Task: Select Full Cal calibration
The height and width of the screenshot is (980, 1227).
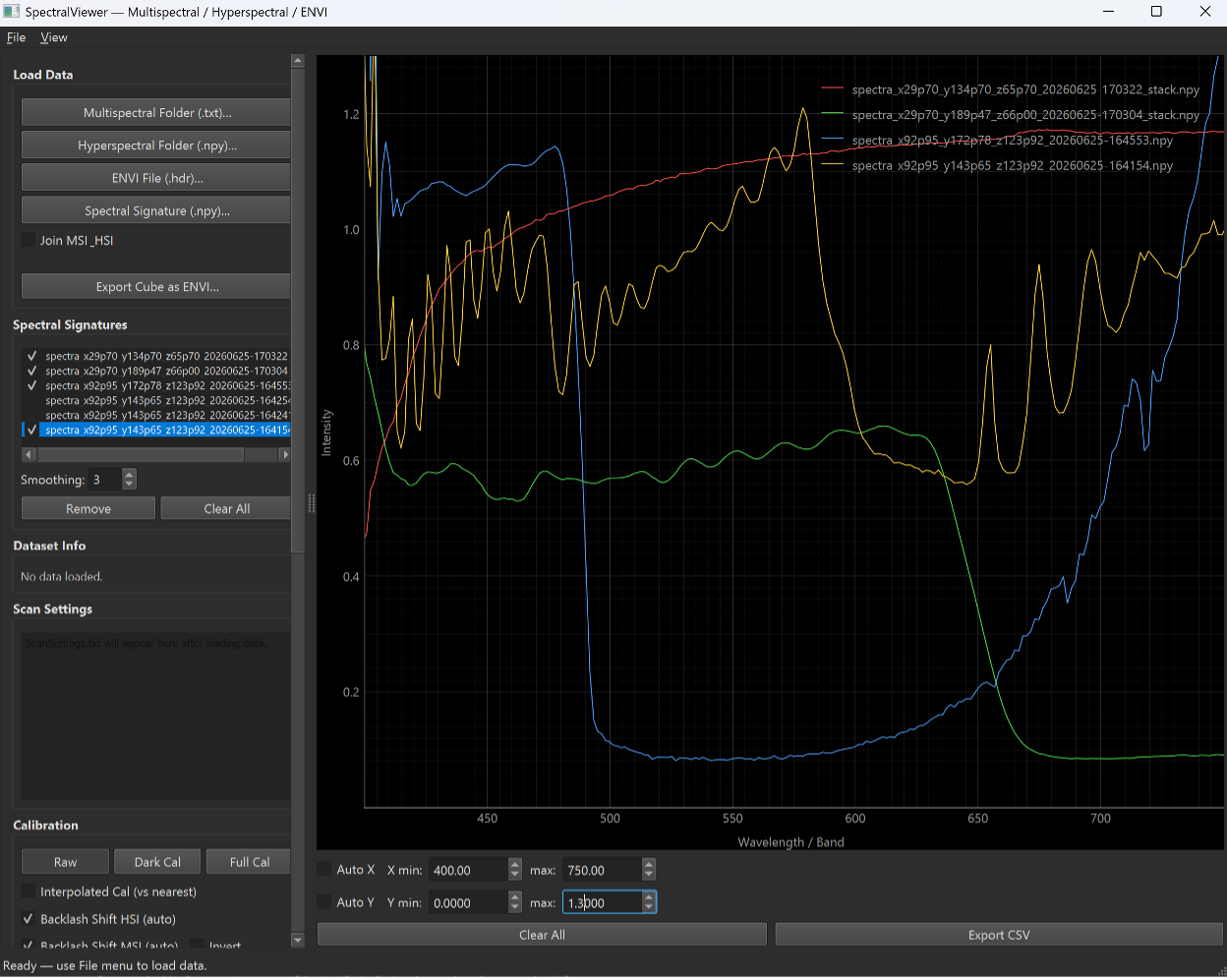Action: coord(249,862)
